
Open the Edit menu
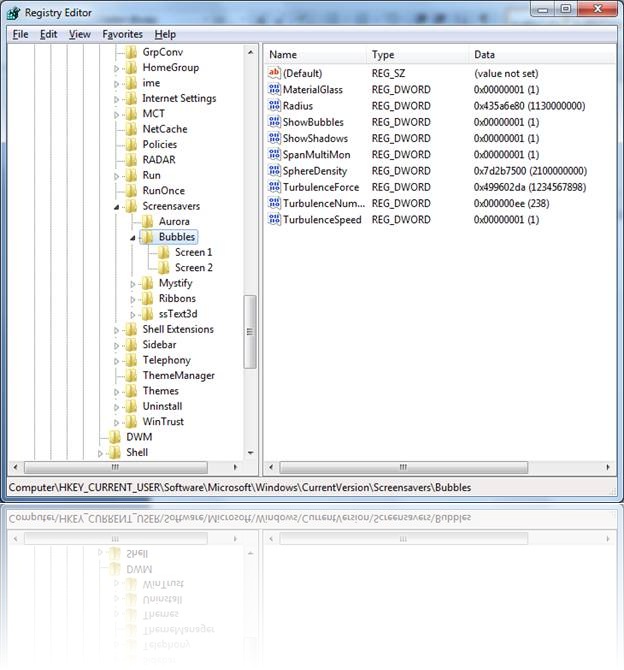[48, 34]
